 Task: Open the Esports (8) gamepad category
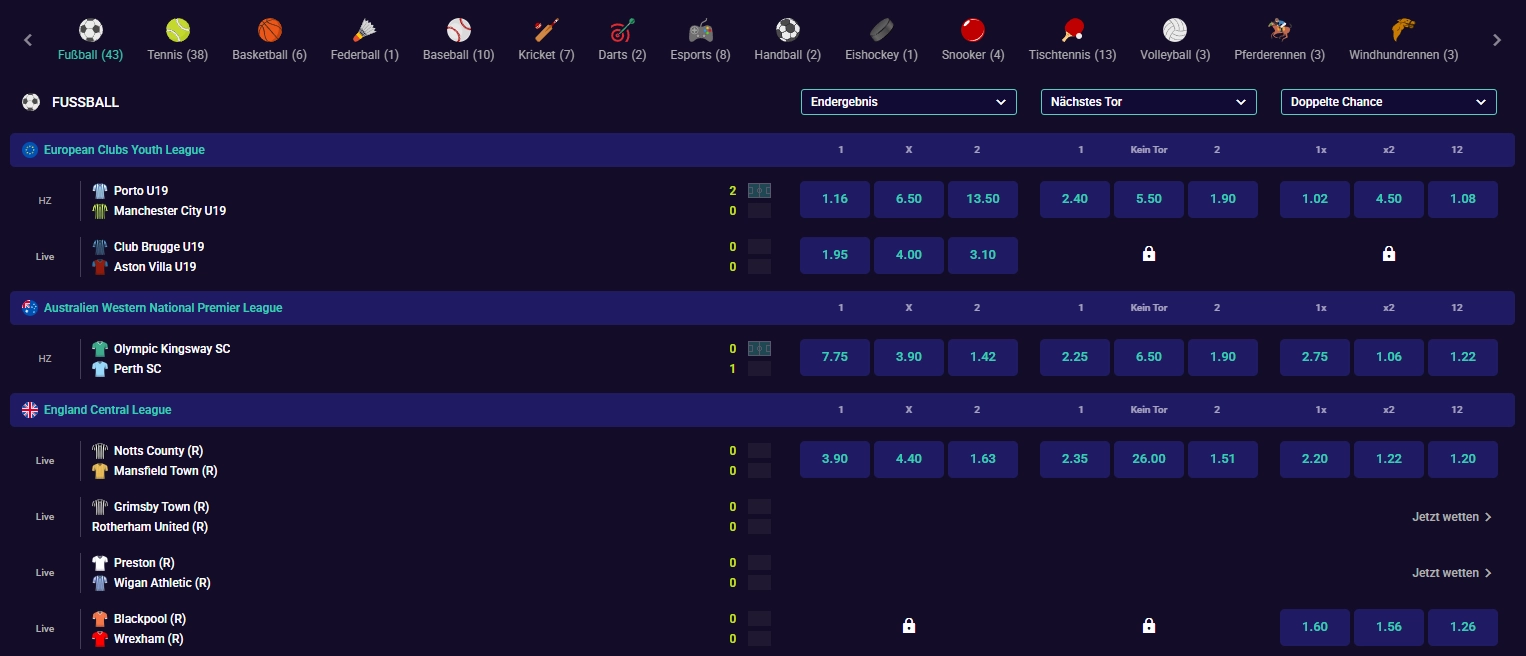700,29
